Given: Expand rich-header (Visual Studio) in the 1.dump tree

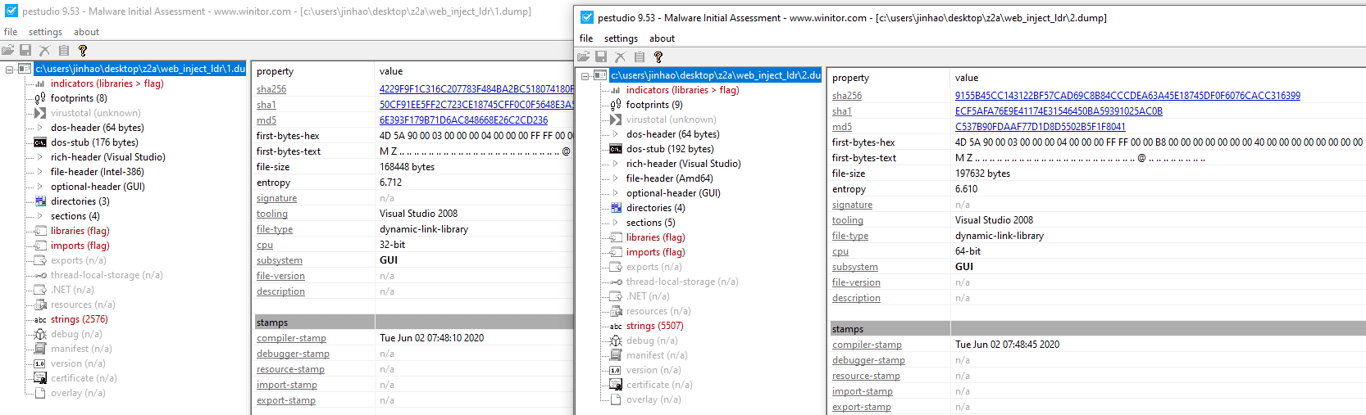Looking at the screenshot, I should (x=40, y=157).
